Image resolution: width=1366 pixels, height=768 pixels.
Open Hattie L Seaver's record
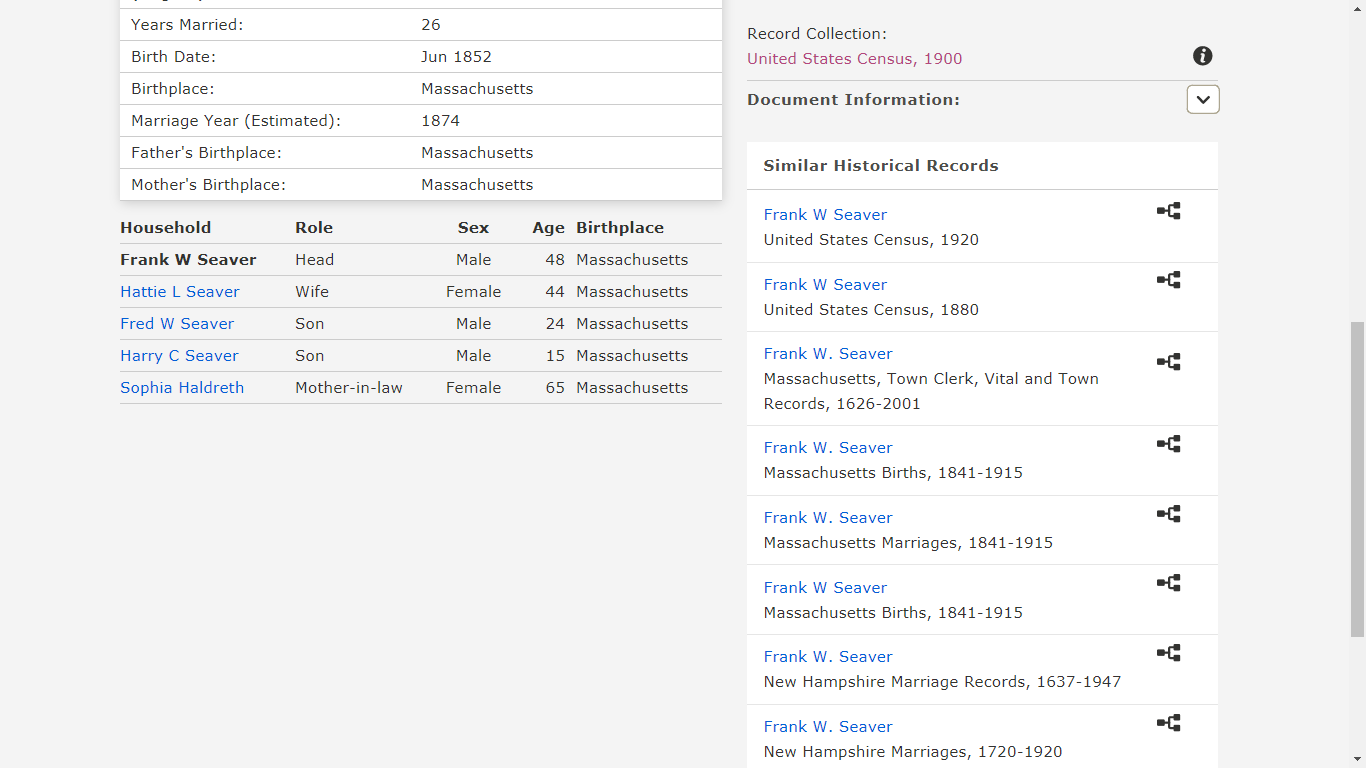(x=179, y=291)
